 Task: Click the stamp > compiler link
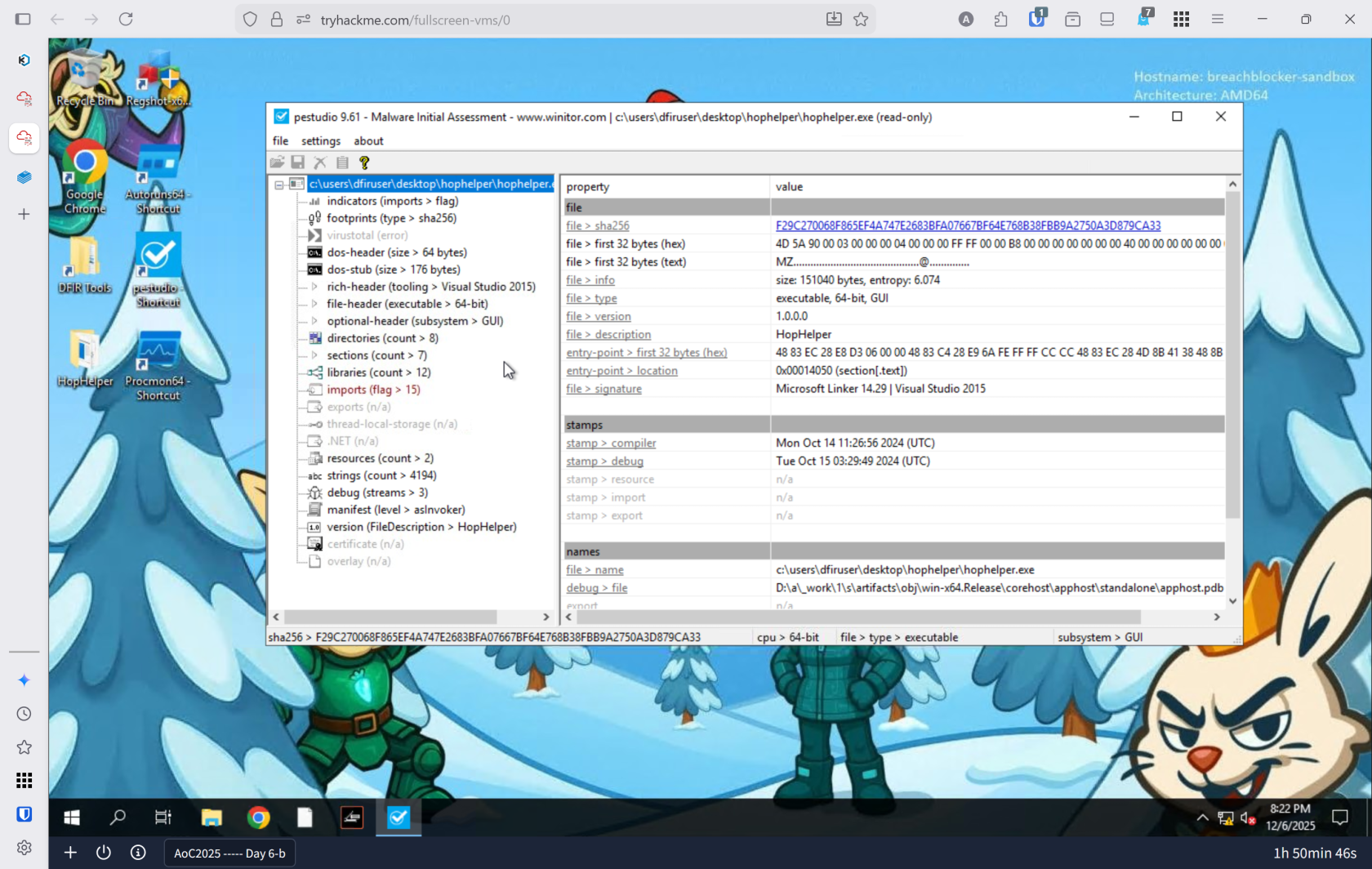point(611,443)
